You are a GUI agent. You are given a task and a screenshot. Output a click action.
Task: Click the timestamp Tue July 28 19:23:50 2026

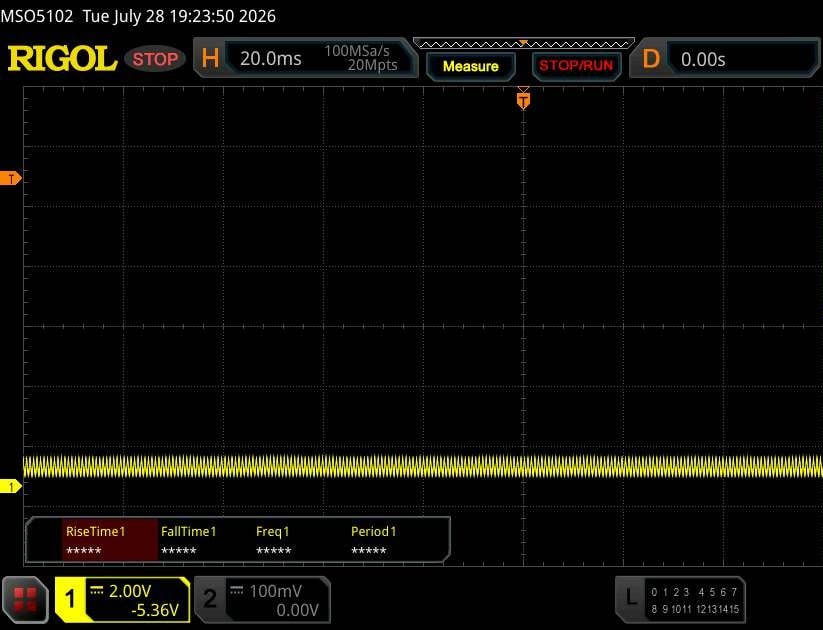[179, 16]
